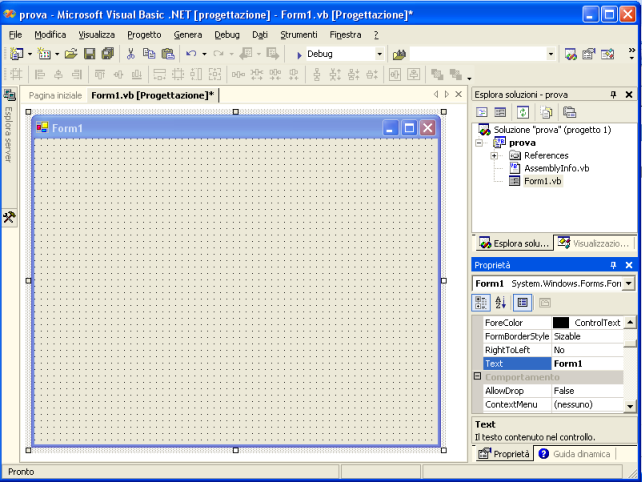
Task: Open the Modifica menu
Action: coord(50,35)
